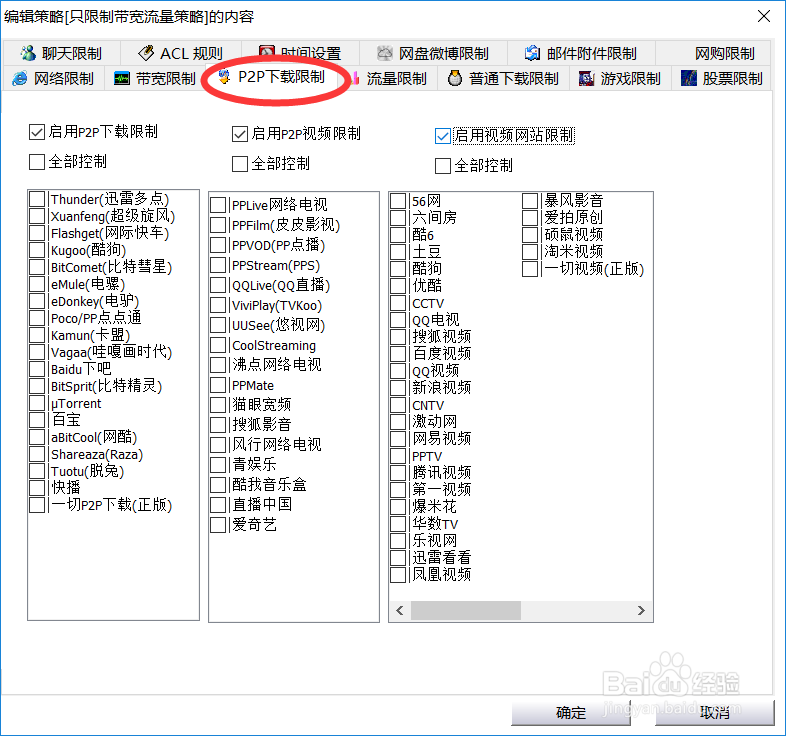Check 全部控制 under P2P video restriction
This screenshot has width=786, height=736.
point(240,164)
